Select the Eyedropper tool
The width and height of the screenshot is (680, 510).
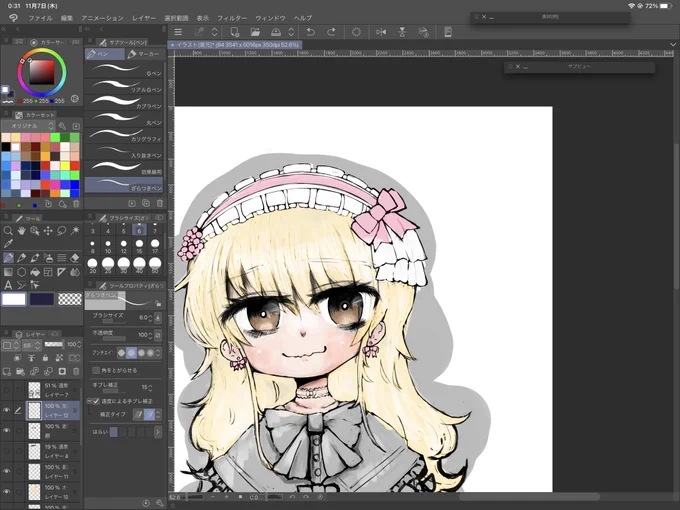point(8,244)
